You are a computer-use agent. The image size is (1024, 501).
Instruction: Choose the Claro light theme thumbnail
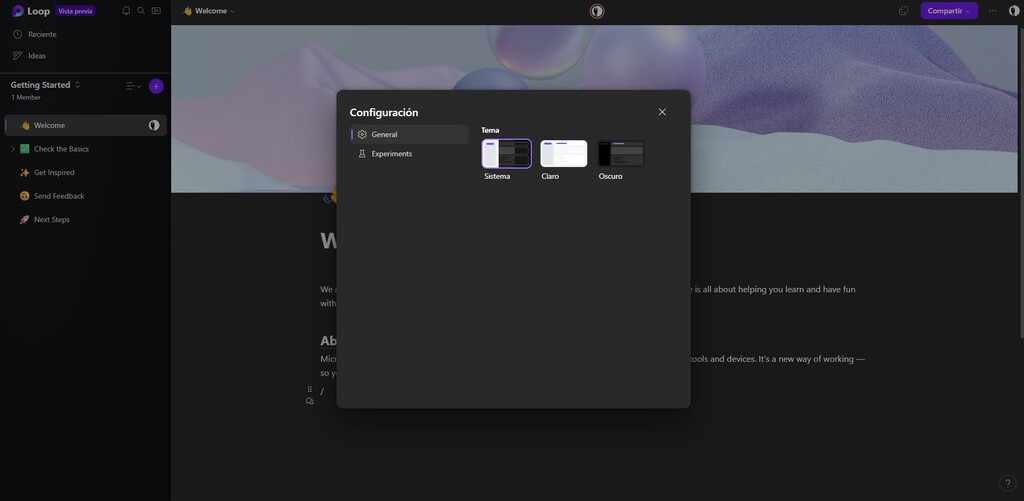coord(564,154)
